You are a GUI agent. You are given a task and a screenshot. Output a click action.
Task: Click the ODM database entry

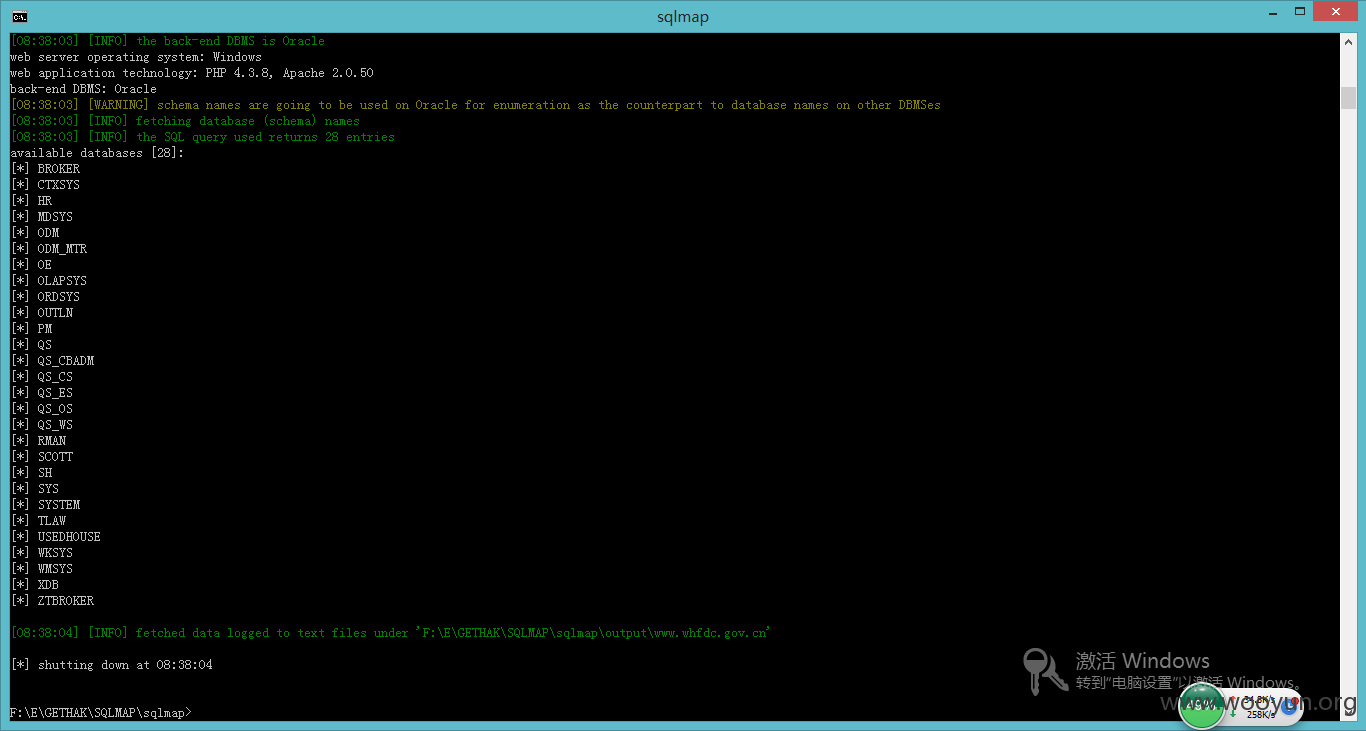[35, 233]
